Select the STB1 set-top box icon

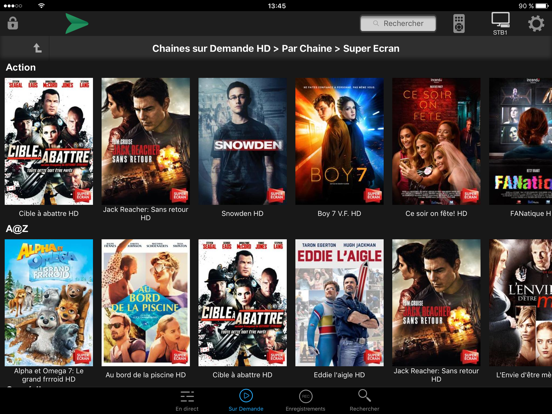coord(500,24)
